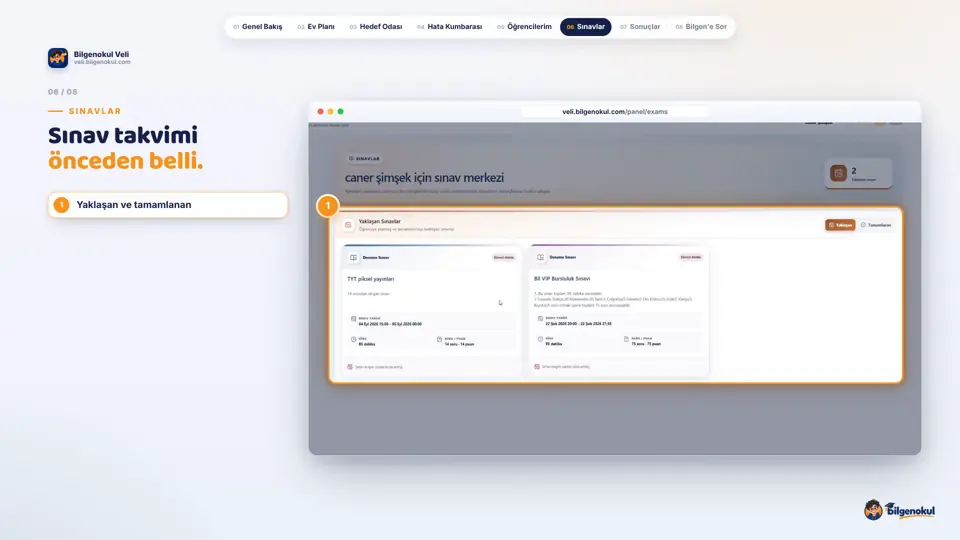Click the duration clock icon in Bil VIP card
This screenshot has height=540, width=960.
click(540, 339)
